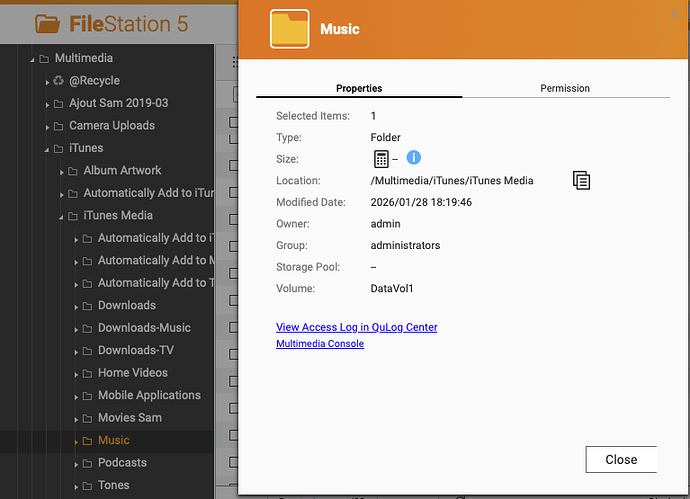Open View Access Log in QuLog Center
The width and height of the screenshot is (690, 499).
pos(356,327)
